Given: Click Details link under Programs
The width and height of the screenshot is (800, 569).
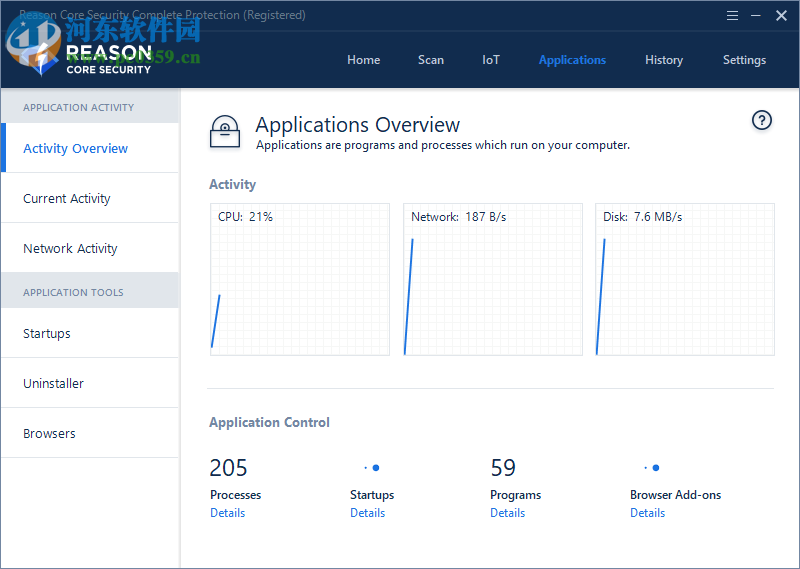Looking at the screenshot, I should tap(508, 513).
